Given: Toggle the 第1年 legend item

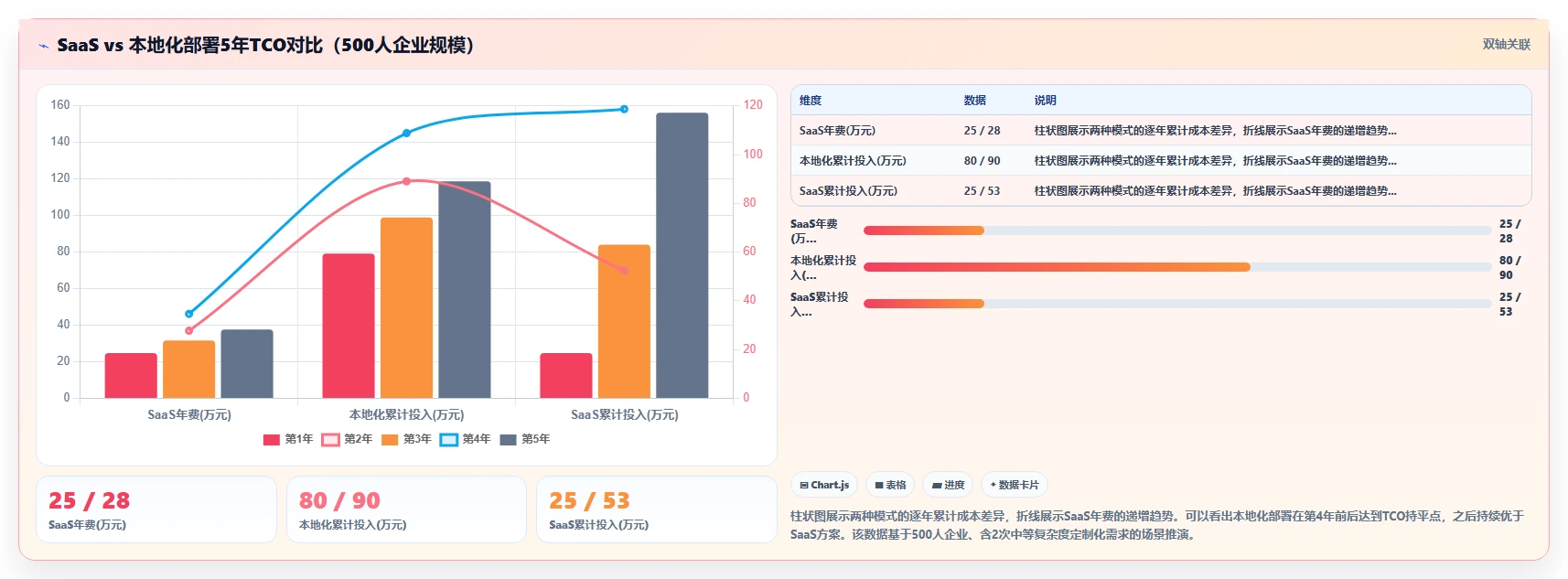Looking at the screenshot, I should coord(288,439).
